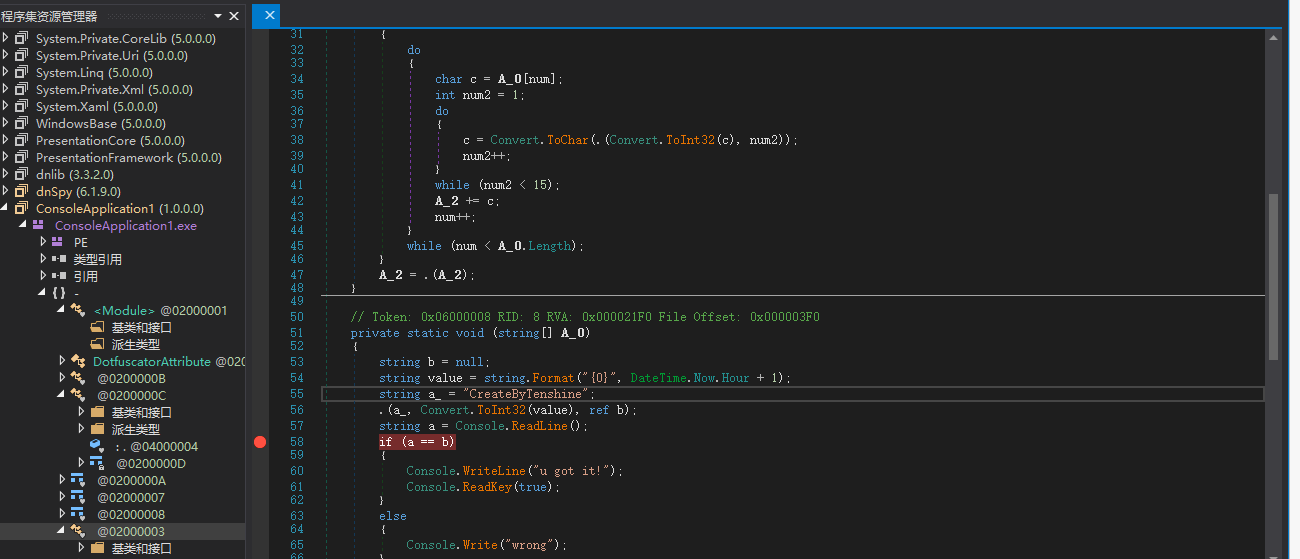Open the assembly explorer panel options dropdown
Image resolution: width=1300 pixels, height=559 pixels.
click(x=218, y=16)
